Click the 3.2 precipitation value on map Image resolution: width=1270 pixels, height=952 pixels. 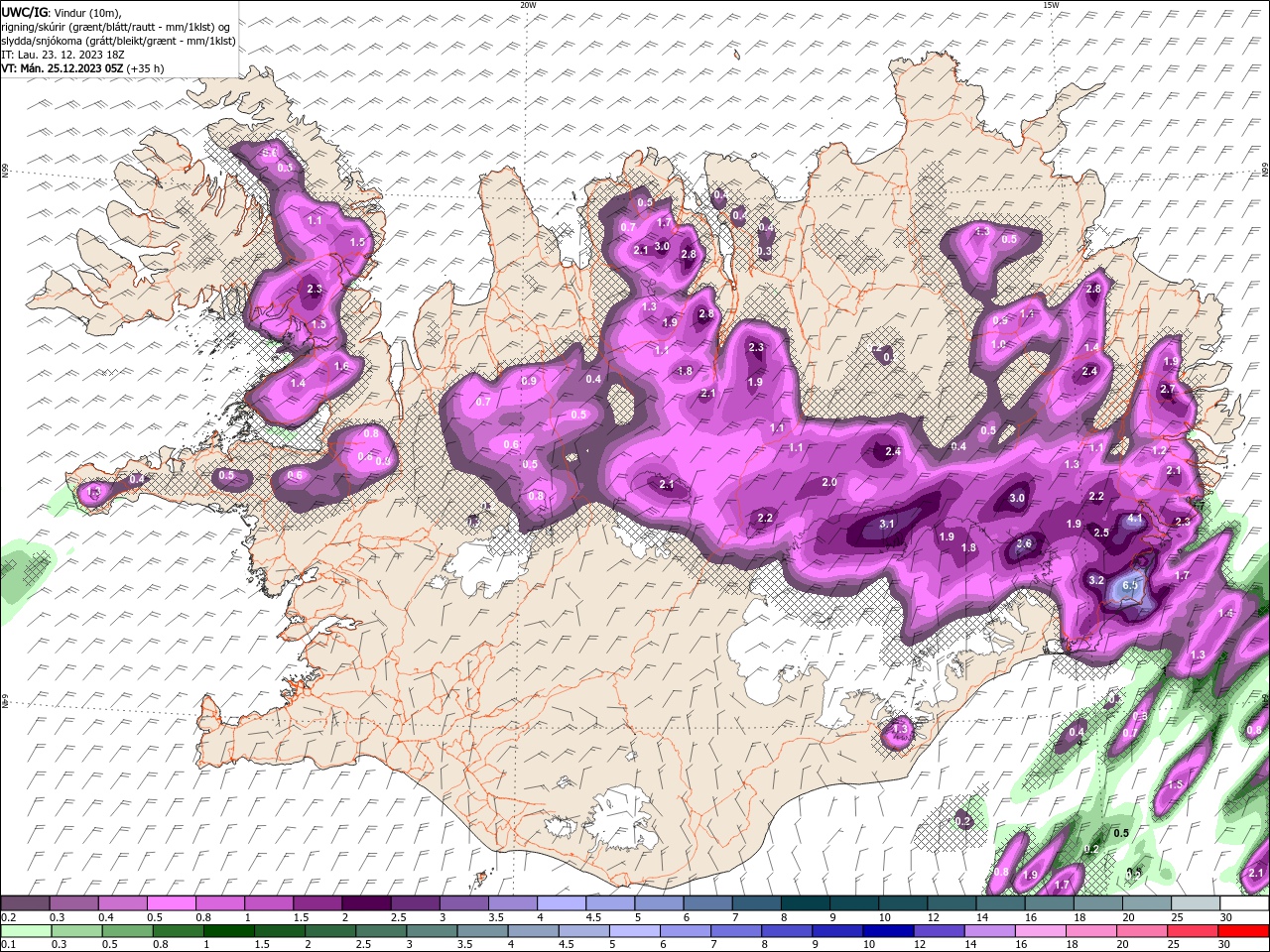pyautogui.click(x=1096, y=580)
